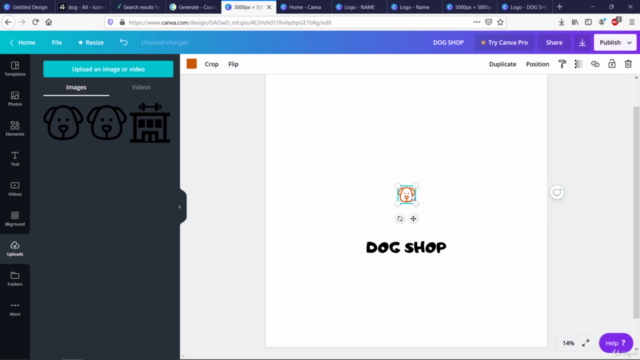Click the link chain icon
Screen dimensions: 640x360
pos(595,64)
